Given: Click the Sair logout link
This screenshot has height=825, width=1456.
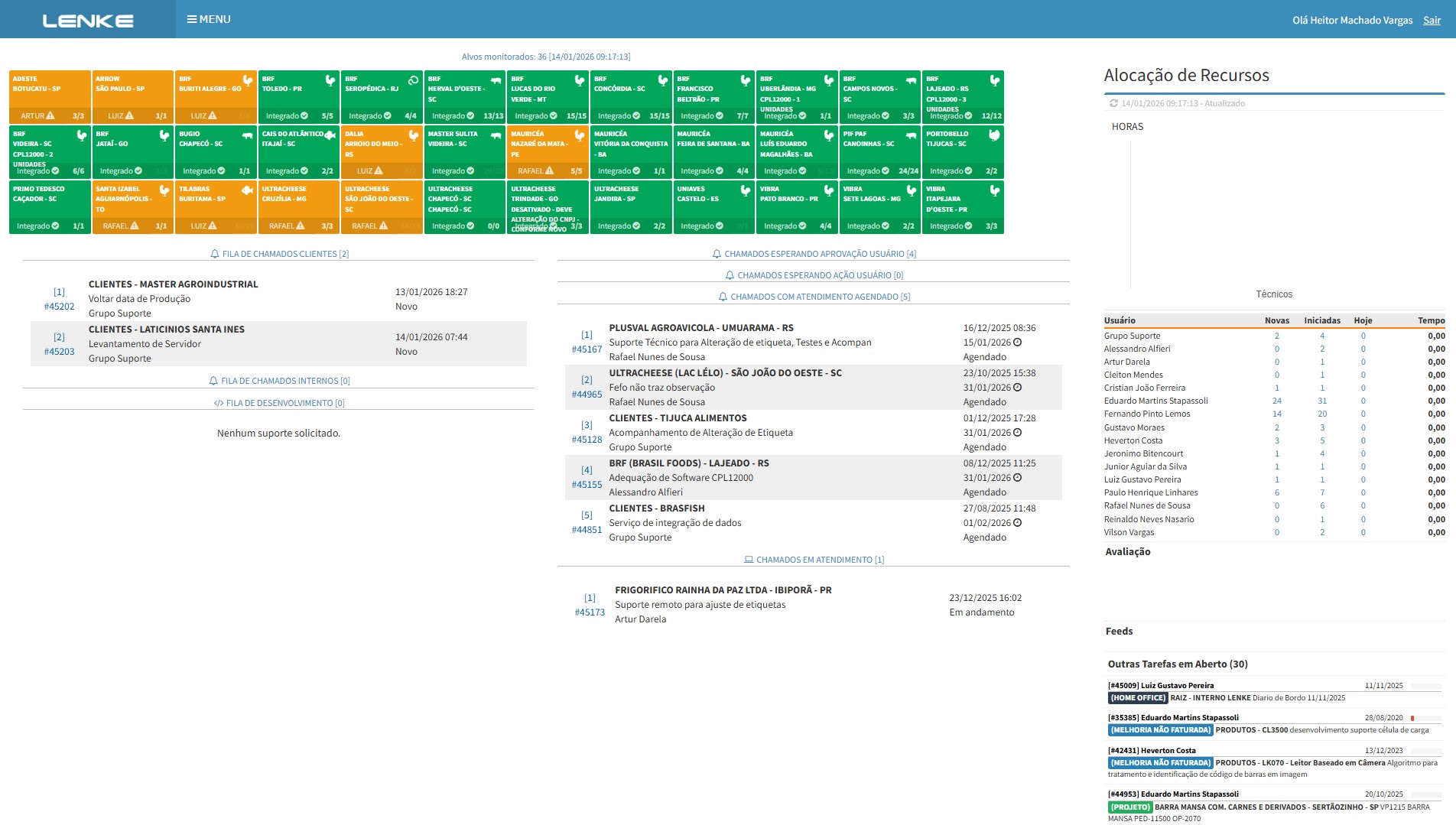Looking at the screenshot, I should click(1432, 21).
